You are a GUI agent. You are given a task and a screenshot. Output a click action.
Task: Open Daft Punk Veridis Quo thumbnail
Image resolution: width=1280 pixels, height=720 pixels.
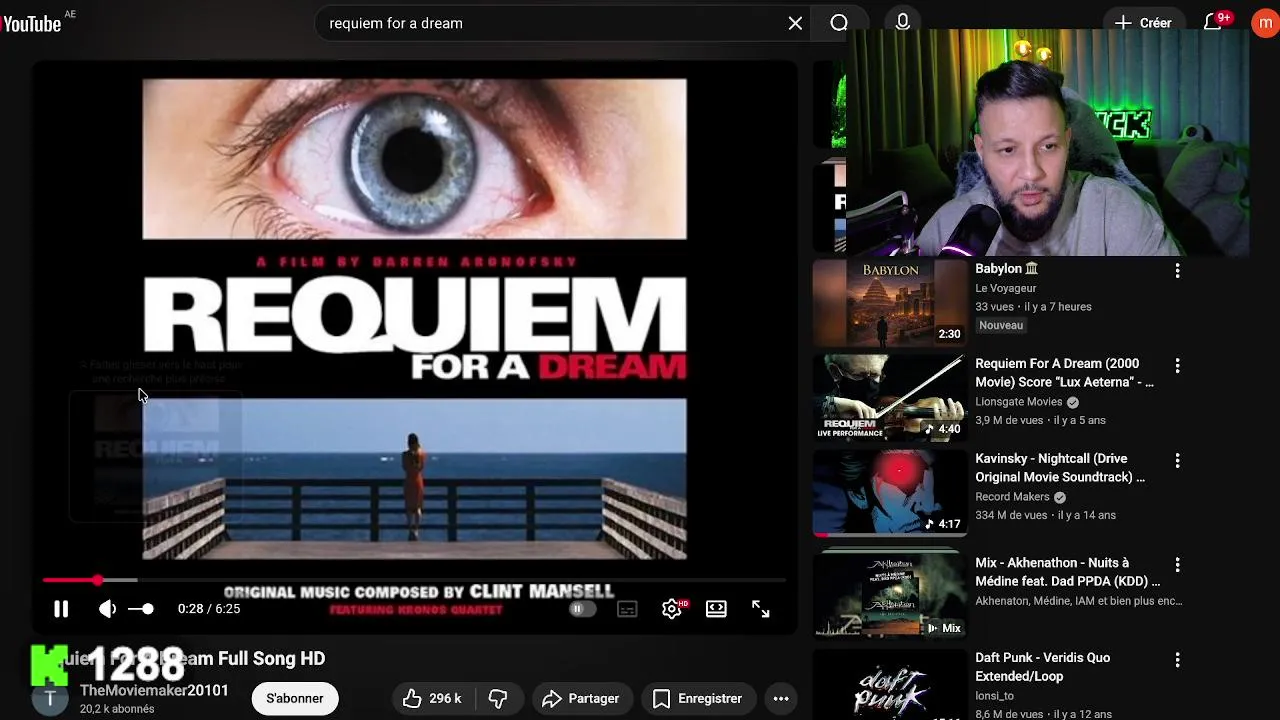tap(889, 685)
